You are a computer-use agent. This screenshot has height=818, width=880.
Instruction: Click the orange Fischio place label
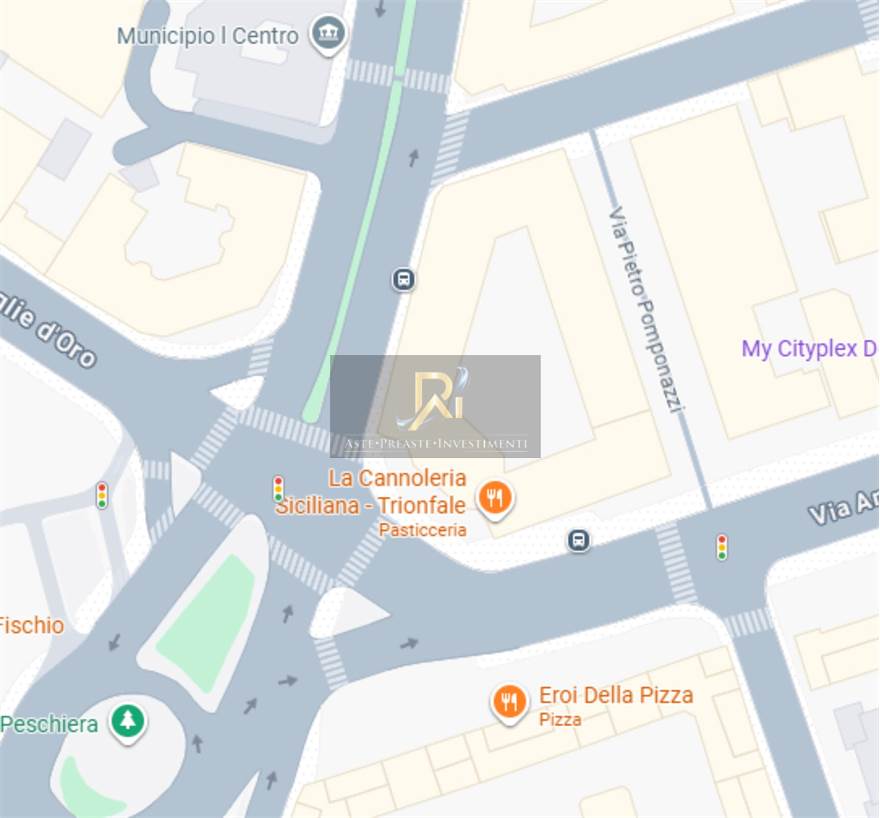(x=31, y=625)
